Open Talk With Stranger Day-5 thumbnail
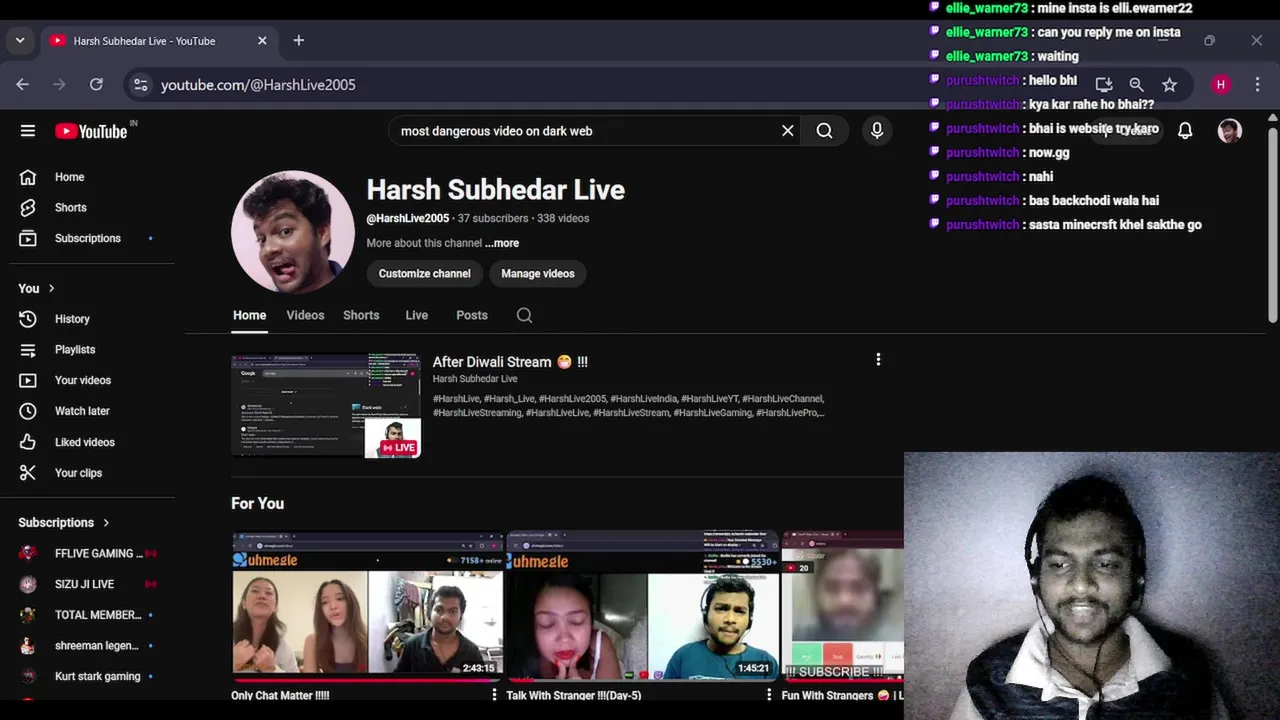 pos(643,604)
